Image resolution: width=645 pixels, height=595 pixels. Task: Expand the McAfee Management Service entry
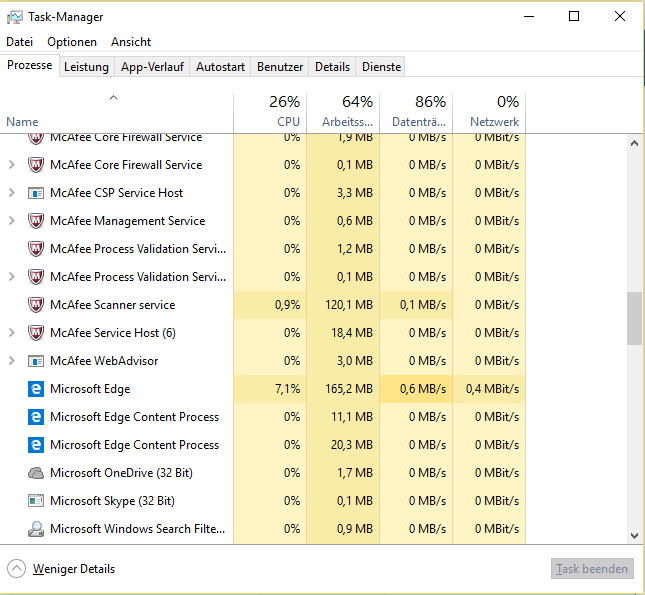[12, 221]
